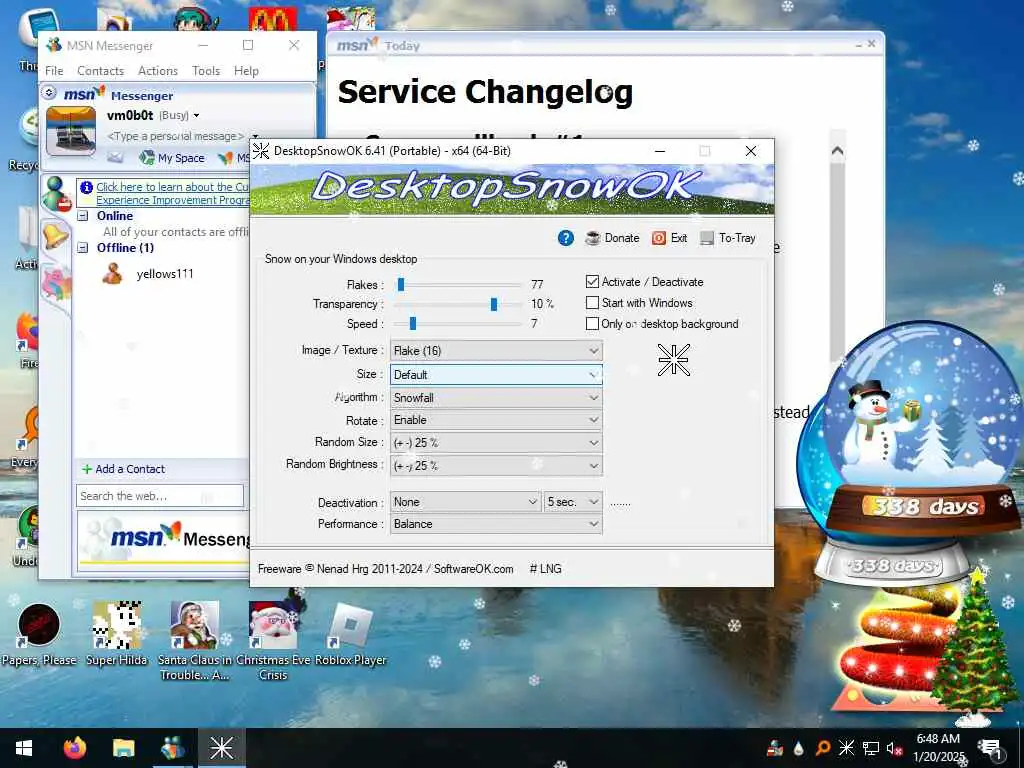
Task: Click the MSN Messenger banner ad
Action: [x=164, y=539]
